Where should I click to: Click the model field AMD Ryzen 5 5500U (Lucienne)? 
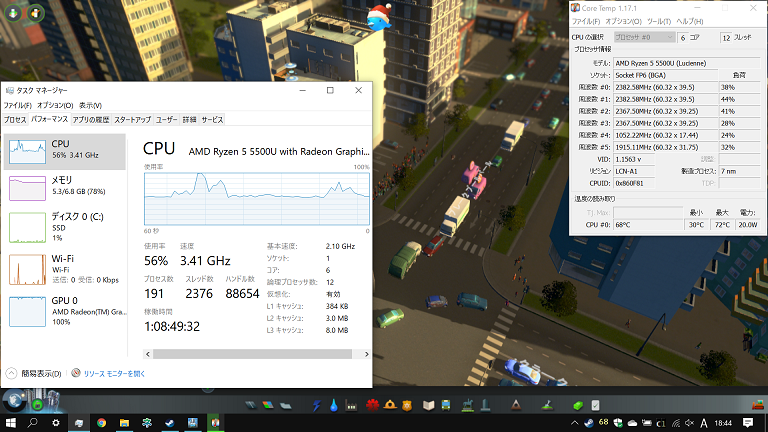click(686, 63)
